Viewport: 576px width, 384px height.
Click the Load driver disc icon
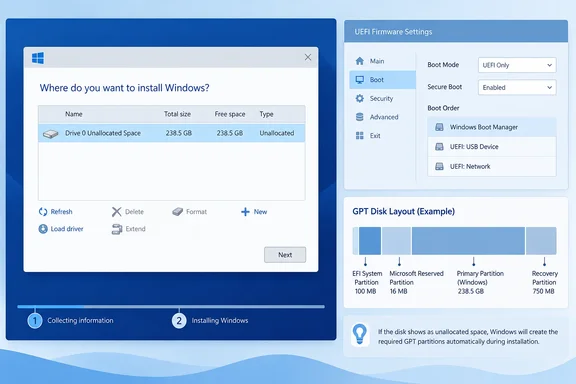43,229
